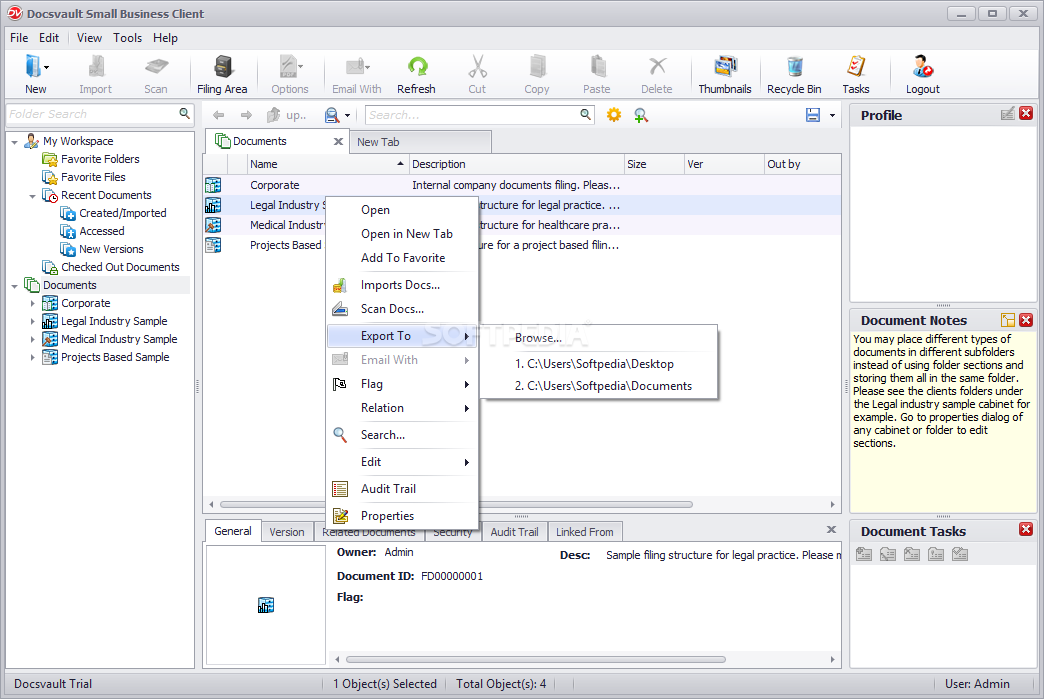
Task: Expand Legal Industry Sample node
Action: [33, 322]
